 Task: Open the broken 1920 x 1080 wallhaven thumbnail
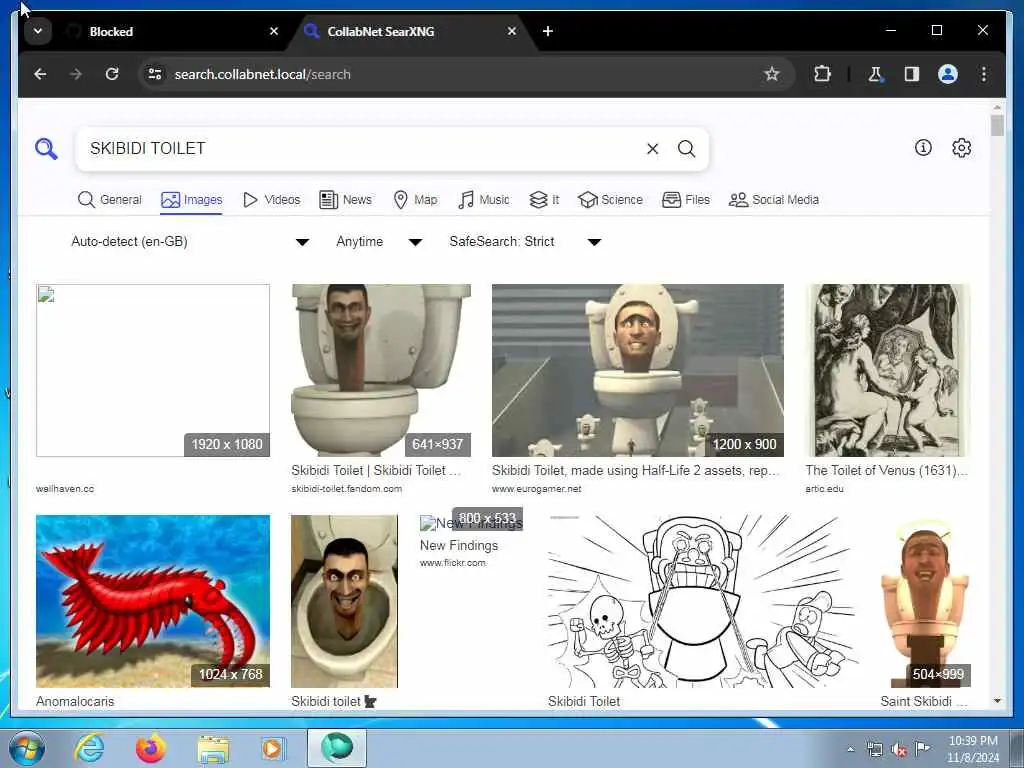pyautogui.click(x=153, y=370)
